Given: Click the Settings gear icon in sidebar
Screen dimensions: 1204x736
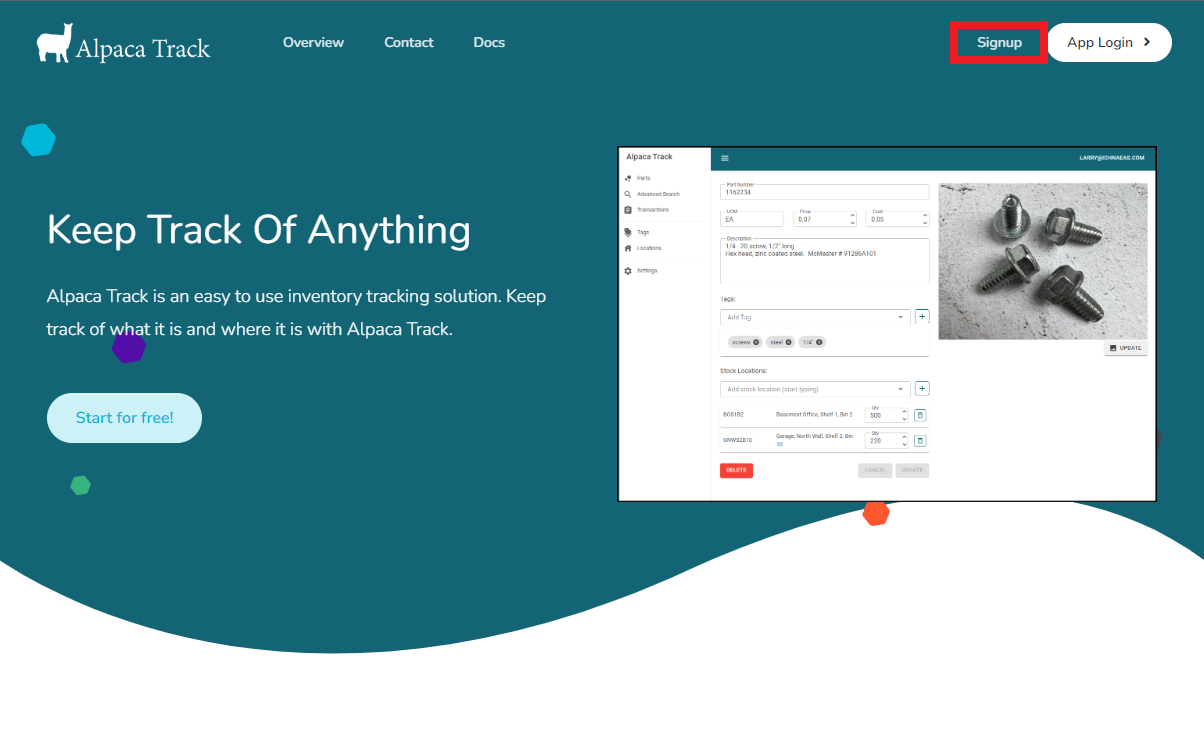Looking at the screenshot, I should click(628, 271).
